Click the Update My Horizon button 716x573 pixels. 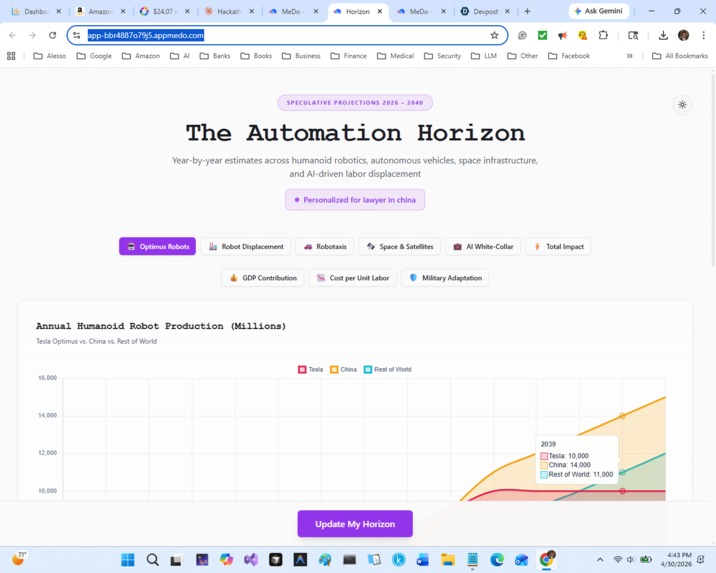coord(355,524)
